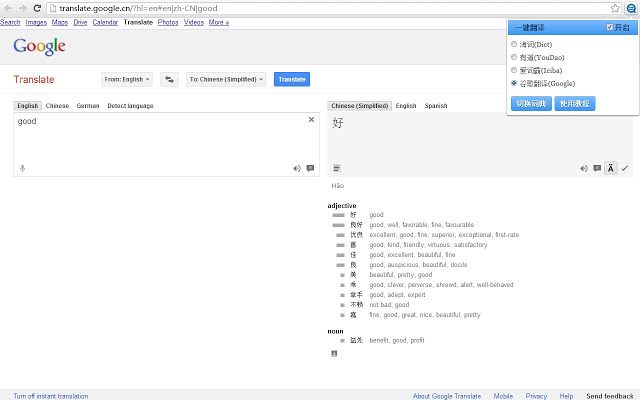Select Chinese (Simplified) target tab
The height and width of the screenshot is (400, 640).
click(360, 106)
